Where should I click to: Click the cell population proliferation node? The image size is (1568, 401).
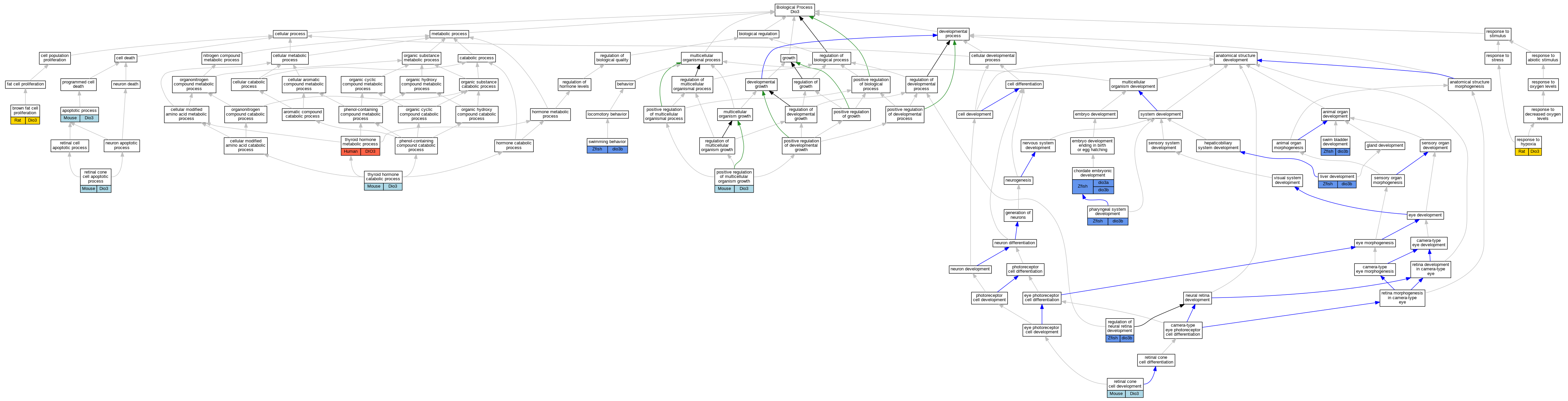click(55, 58)
